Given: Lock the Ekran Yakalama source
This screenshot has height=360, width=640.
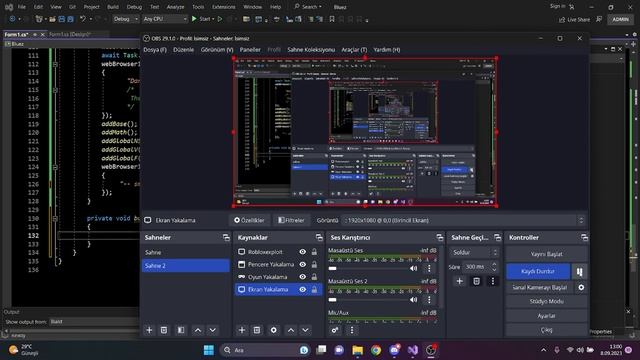Looking at the screenshot, I should (314, 289).
